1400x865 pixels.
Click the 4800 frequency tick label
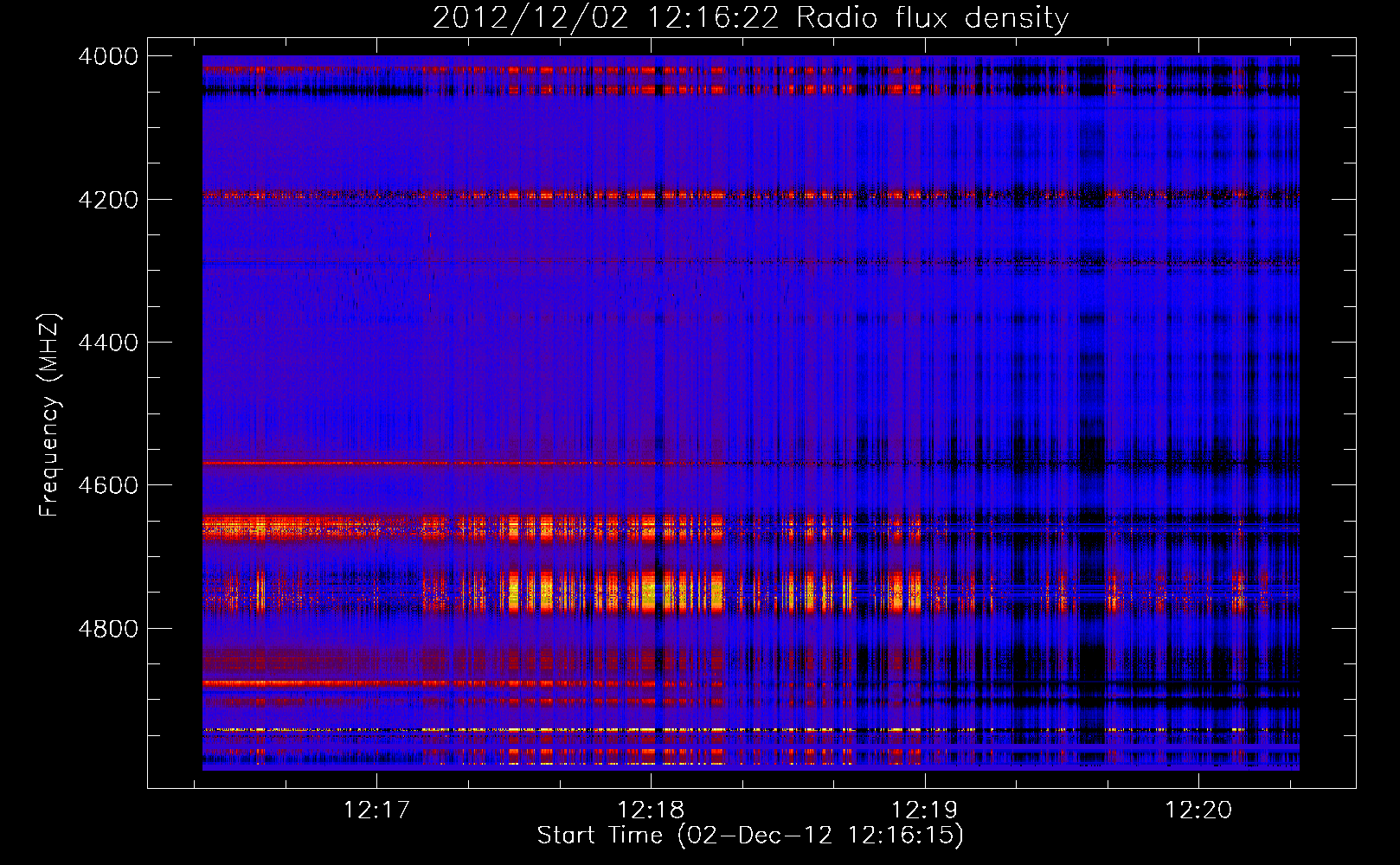click(x=108, y=629)
